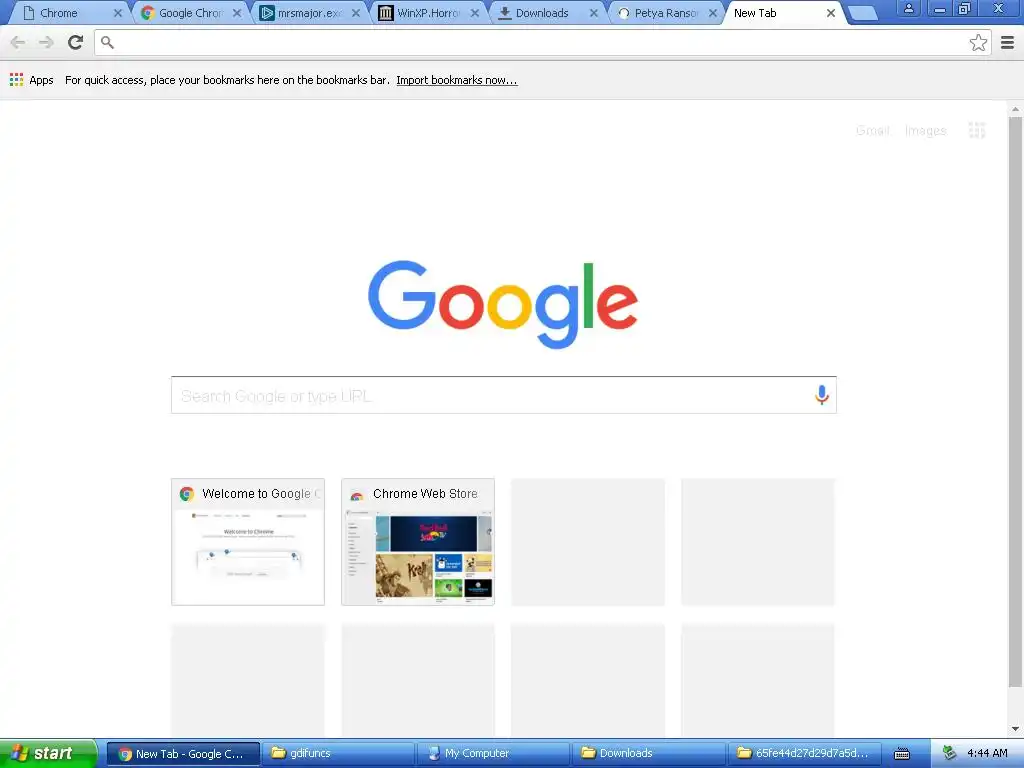Click the Google logo
1024x768 pixels.
(502, 304)
